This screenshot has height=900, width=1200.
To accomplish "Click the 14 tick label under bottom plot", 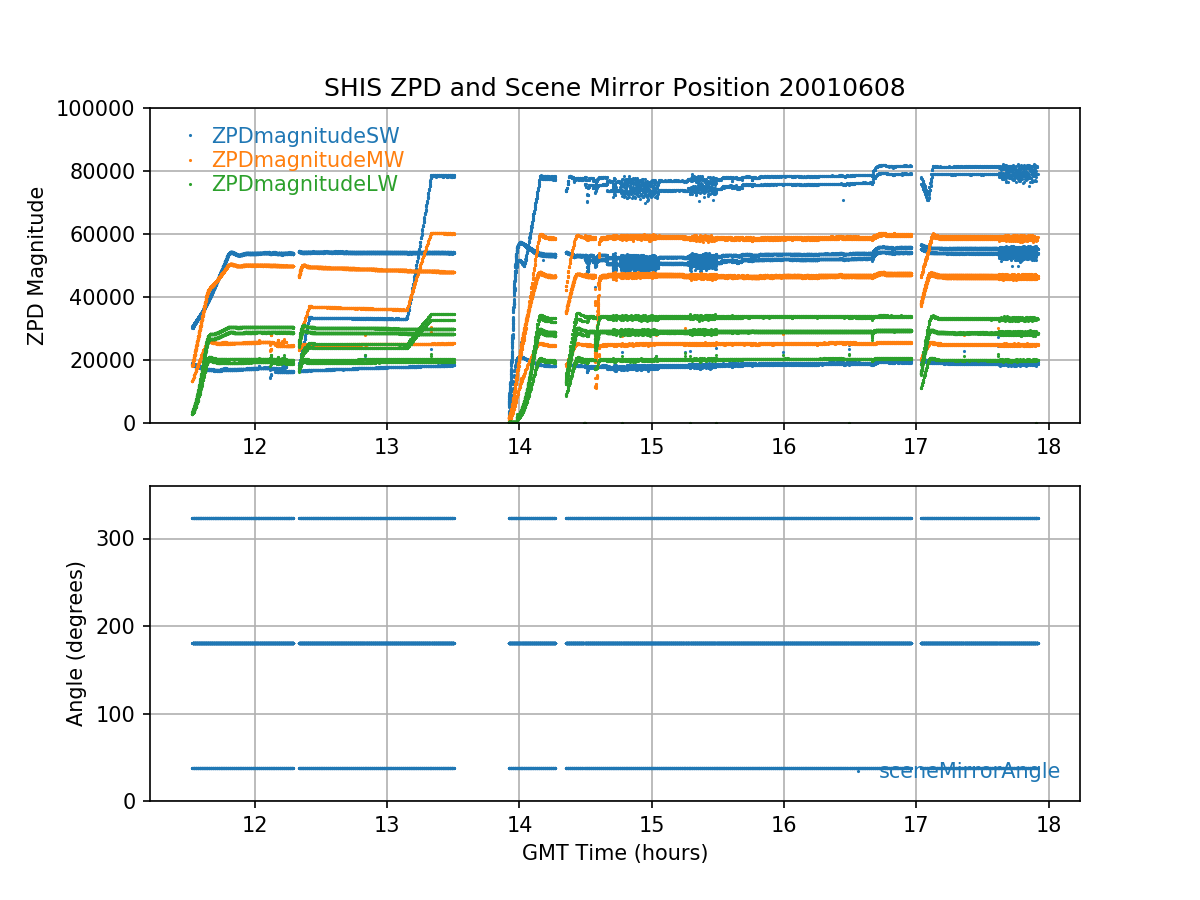I will coord(519,823).
